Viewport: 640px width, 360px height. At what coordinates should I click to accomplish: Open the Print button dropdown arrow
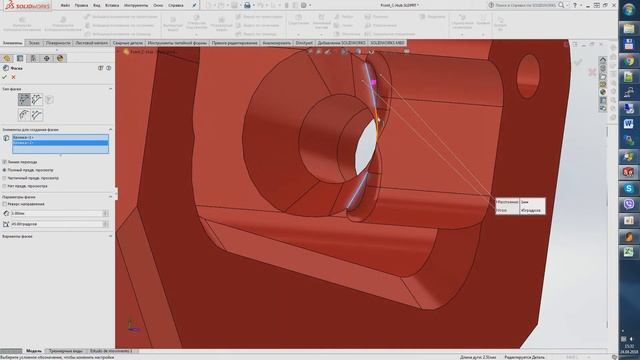coord(253,5)
